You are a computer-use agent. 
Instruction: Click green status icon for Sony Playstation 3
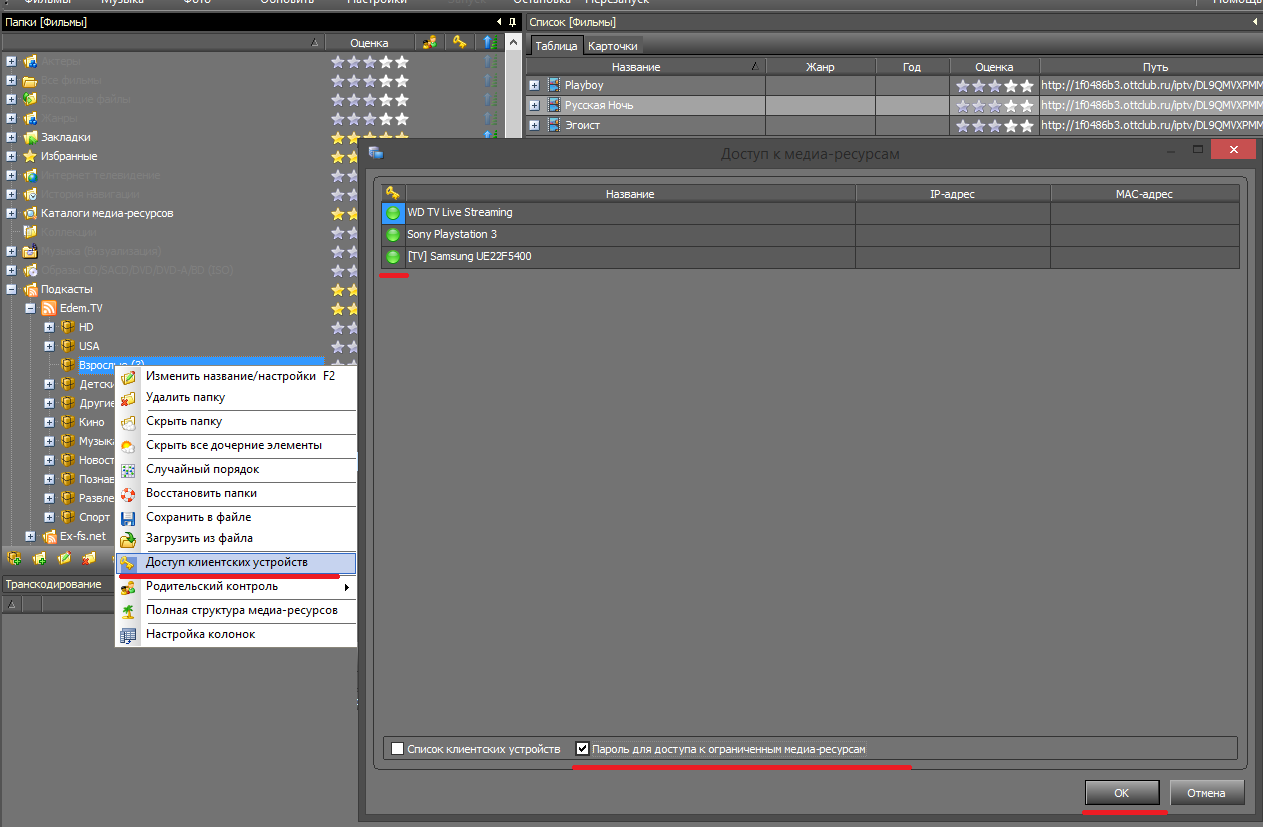click(393, 235)
